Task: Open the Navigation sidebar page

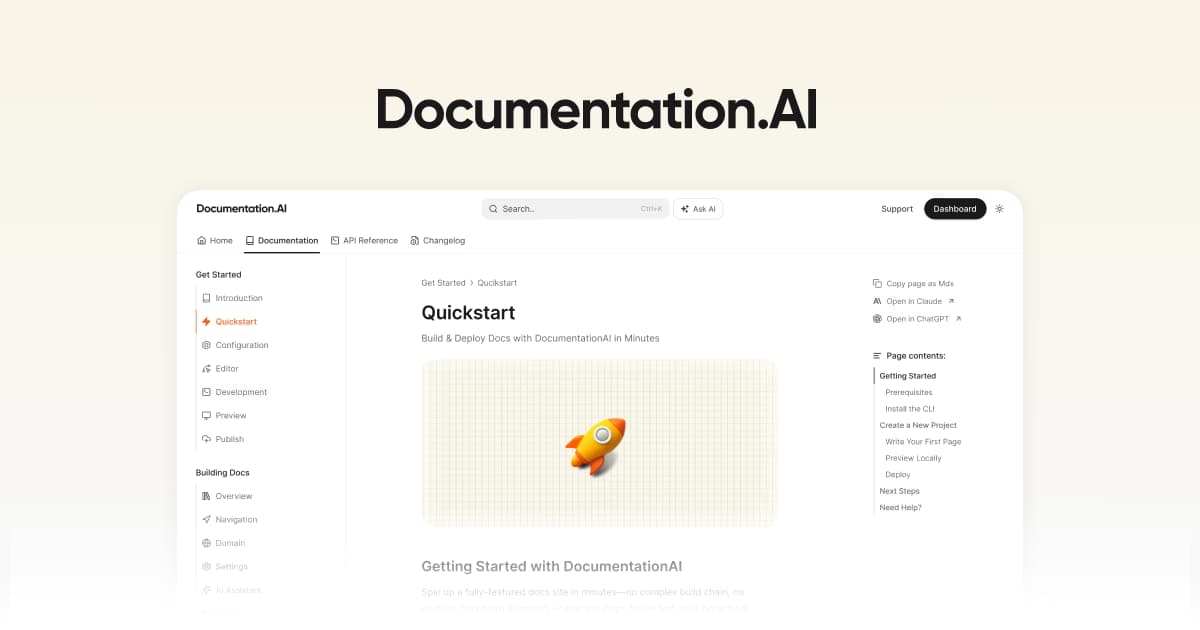Action: click(x=236, y=520)
